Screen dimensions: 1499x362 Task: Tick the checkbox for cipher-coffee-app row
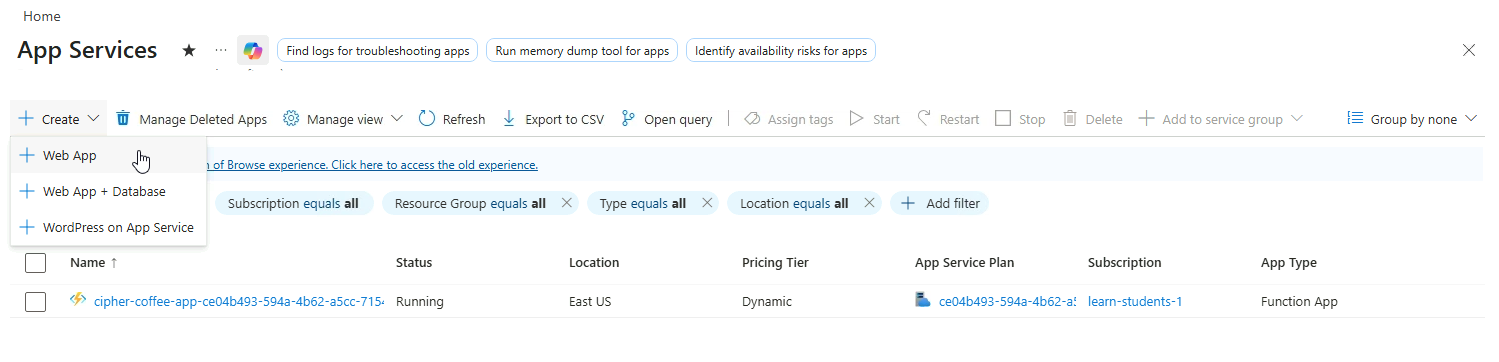coord(35,302)
